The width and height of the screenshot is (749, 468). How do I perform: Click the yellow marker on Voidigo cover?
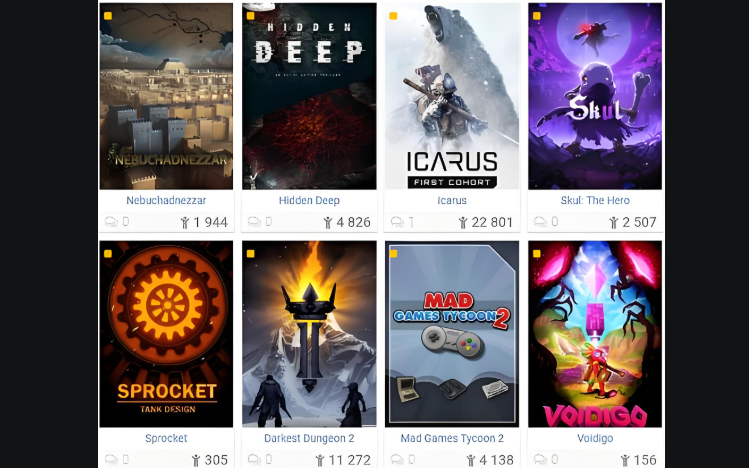537,254
